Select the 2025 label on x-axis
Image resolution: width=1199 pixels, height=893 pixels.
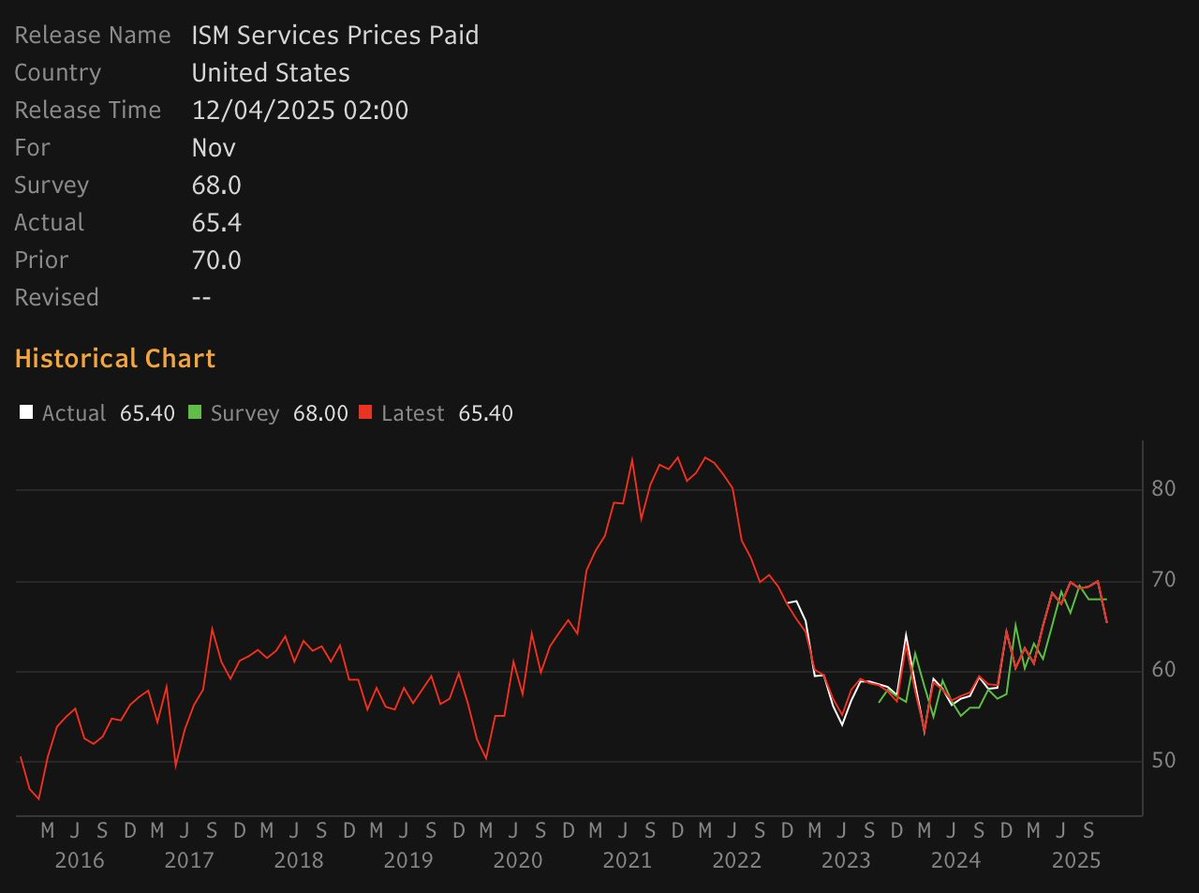click(x=1076, y=859)
